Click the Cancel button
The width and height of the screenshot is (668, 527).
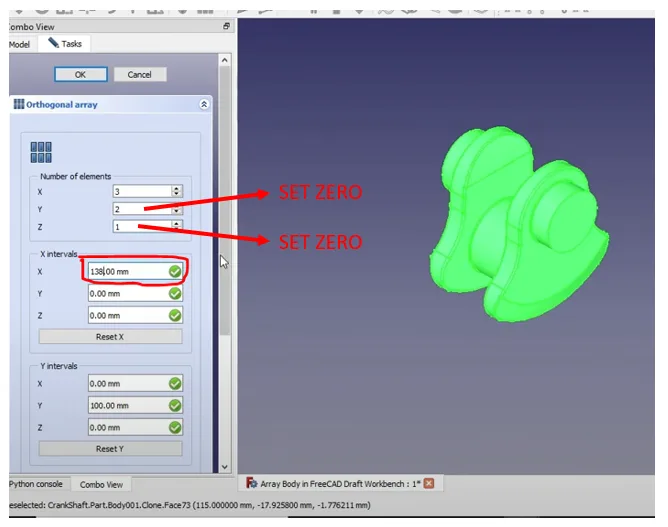[x=140, y=75]
